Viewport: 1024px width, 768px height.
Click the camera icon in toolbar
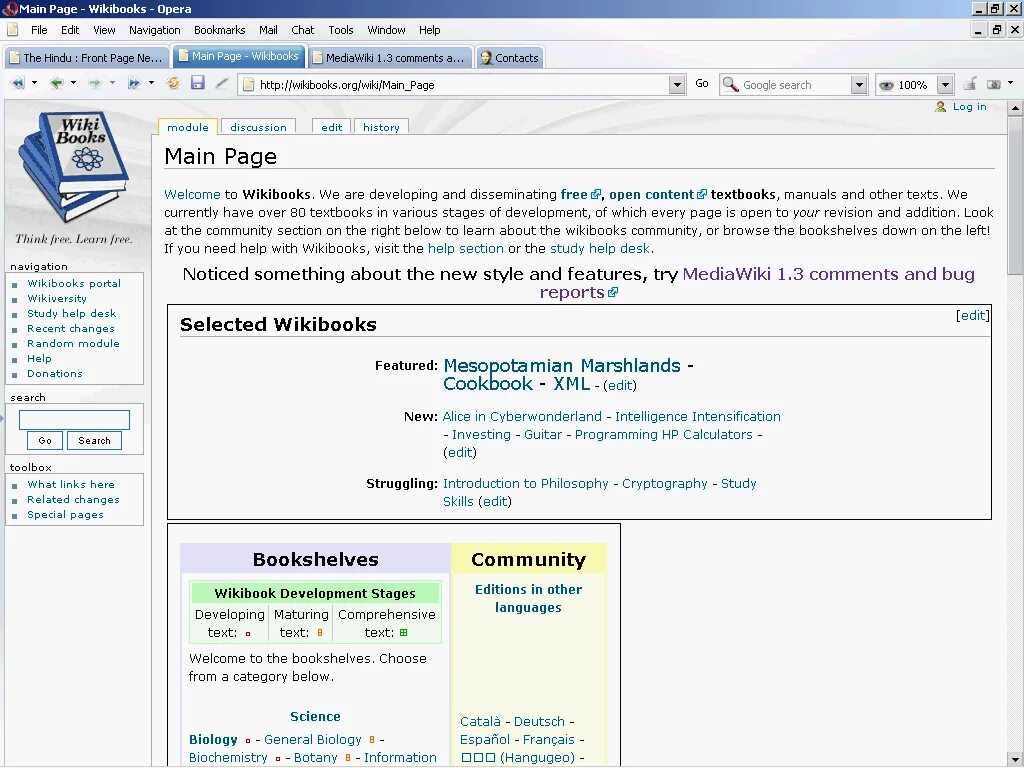coord(993,84)
